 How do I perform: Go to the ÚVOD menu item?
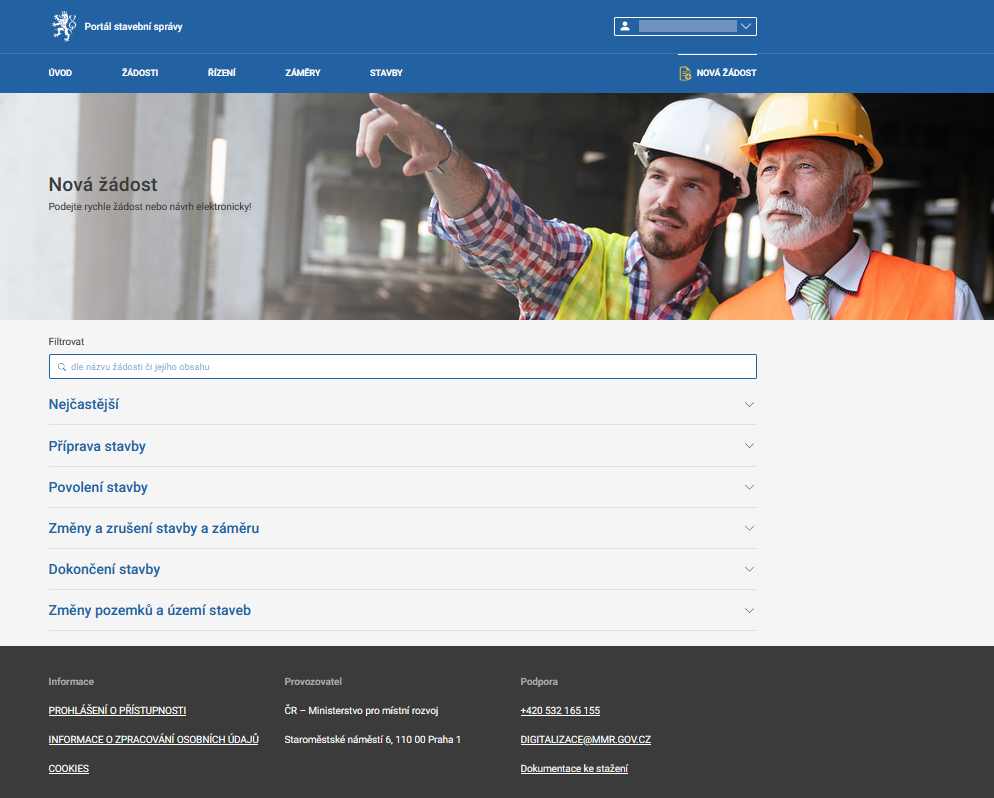coord(60,73)
